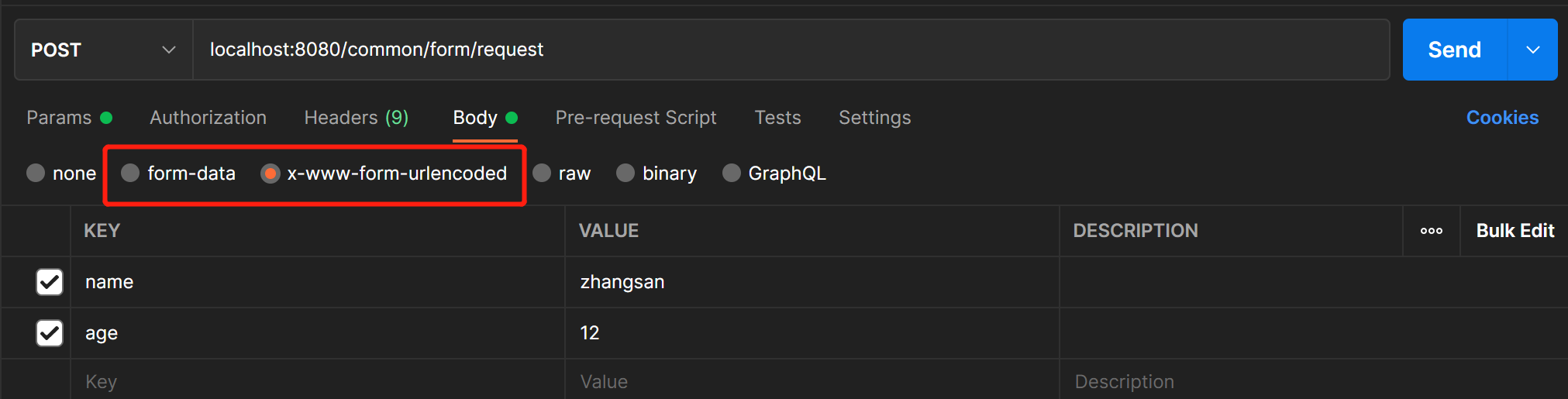
Task: Click the Send button
Action: click(1454, 50)
